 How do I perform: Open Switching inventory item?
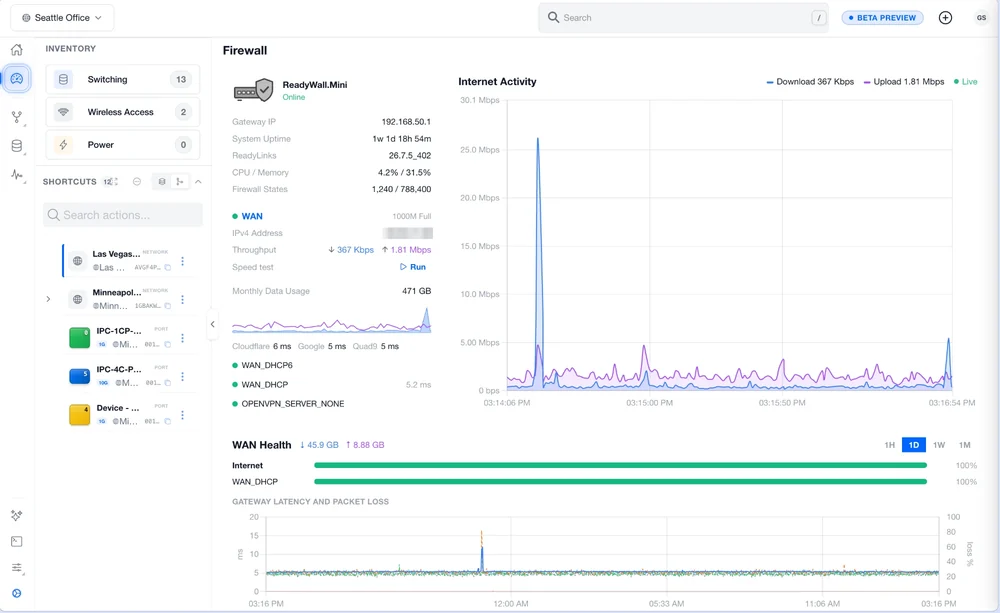pyautogui.click(x=122, y=80)
